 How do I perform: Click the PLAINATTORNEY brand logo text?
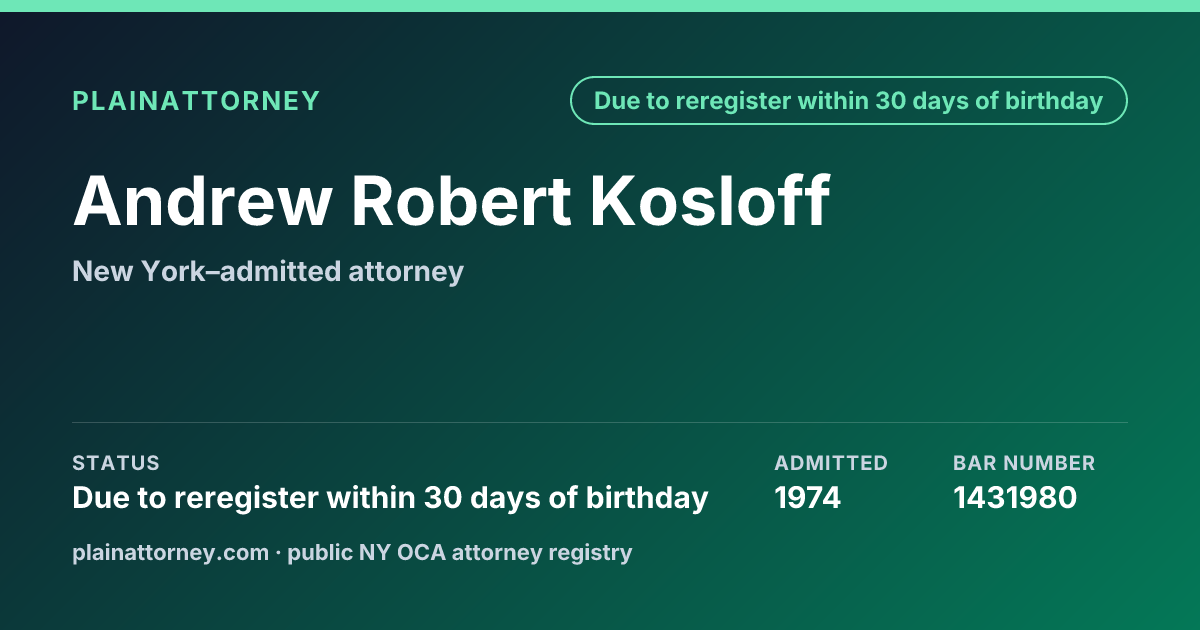pos(196,101)
